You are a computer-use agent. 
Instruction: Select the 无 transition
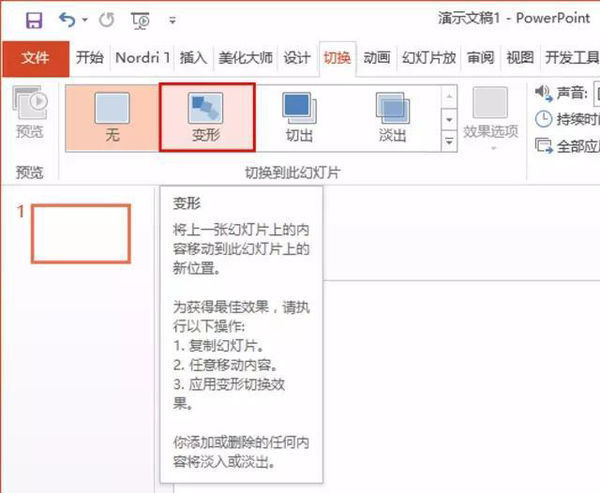coord(112,118)
